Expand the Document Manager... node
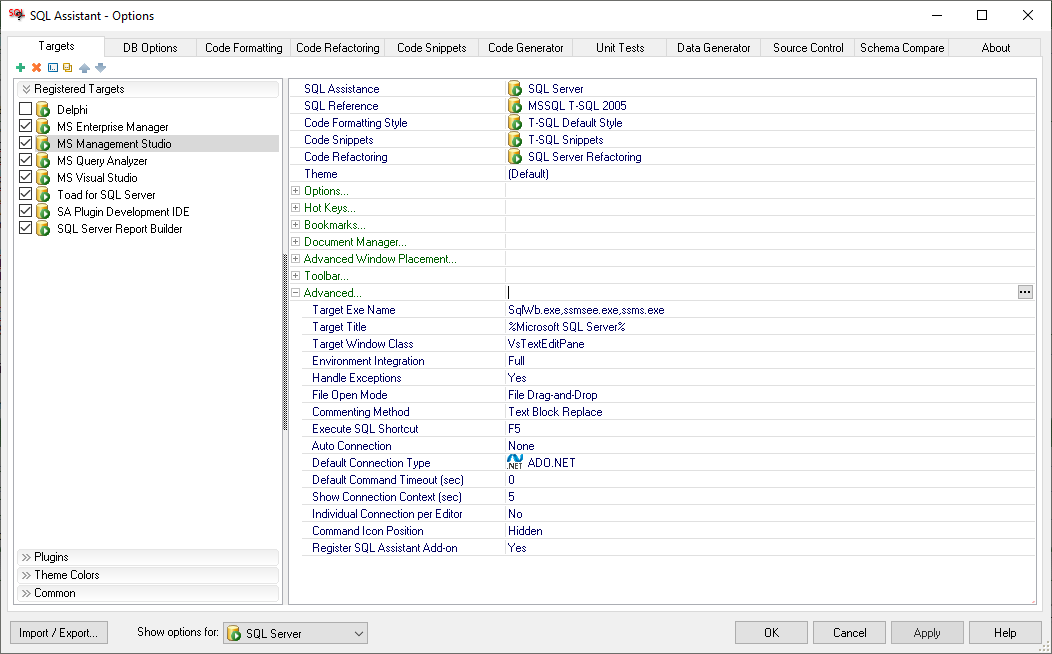1052x654 pixels. click(295, 241)
